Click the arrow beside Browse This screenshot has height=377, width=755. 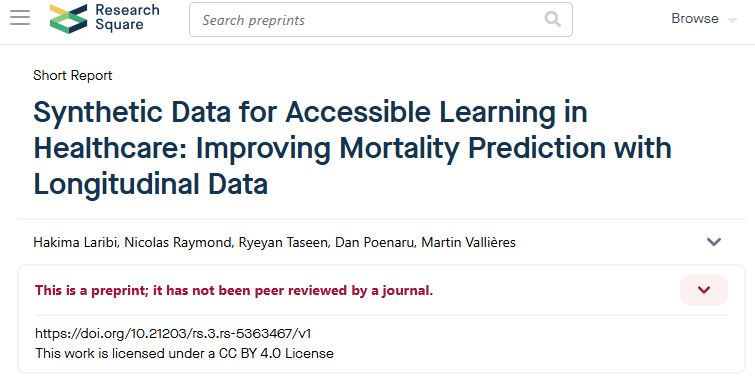pos(732,21)
